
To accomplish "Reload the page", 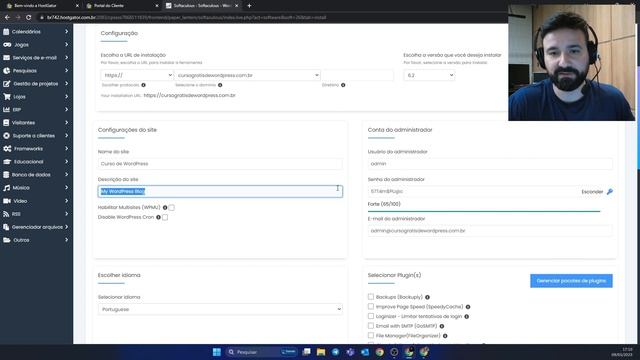I will click(x=29, y=18).
